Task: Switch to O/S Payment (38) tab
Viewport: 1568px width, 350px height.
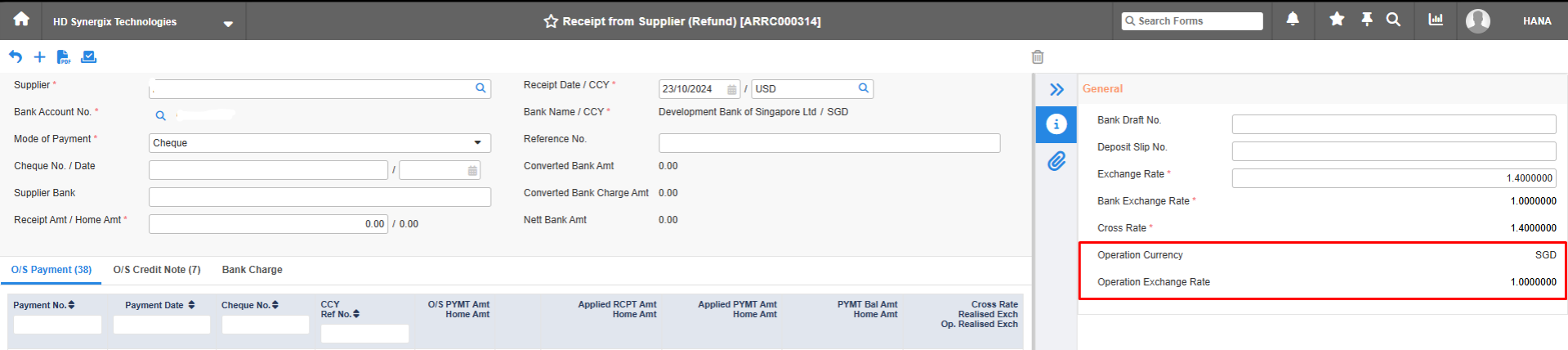Action: coord(51,270)
